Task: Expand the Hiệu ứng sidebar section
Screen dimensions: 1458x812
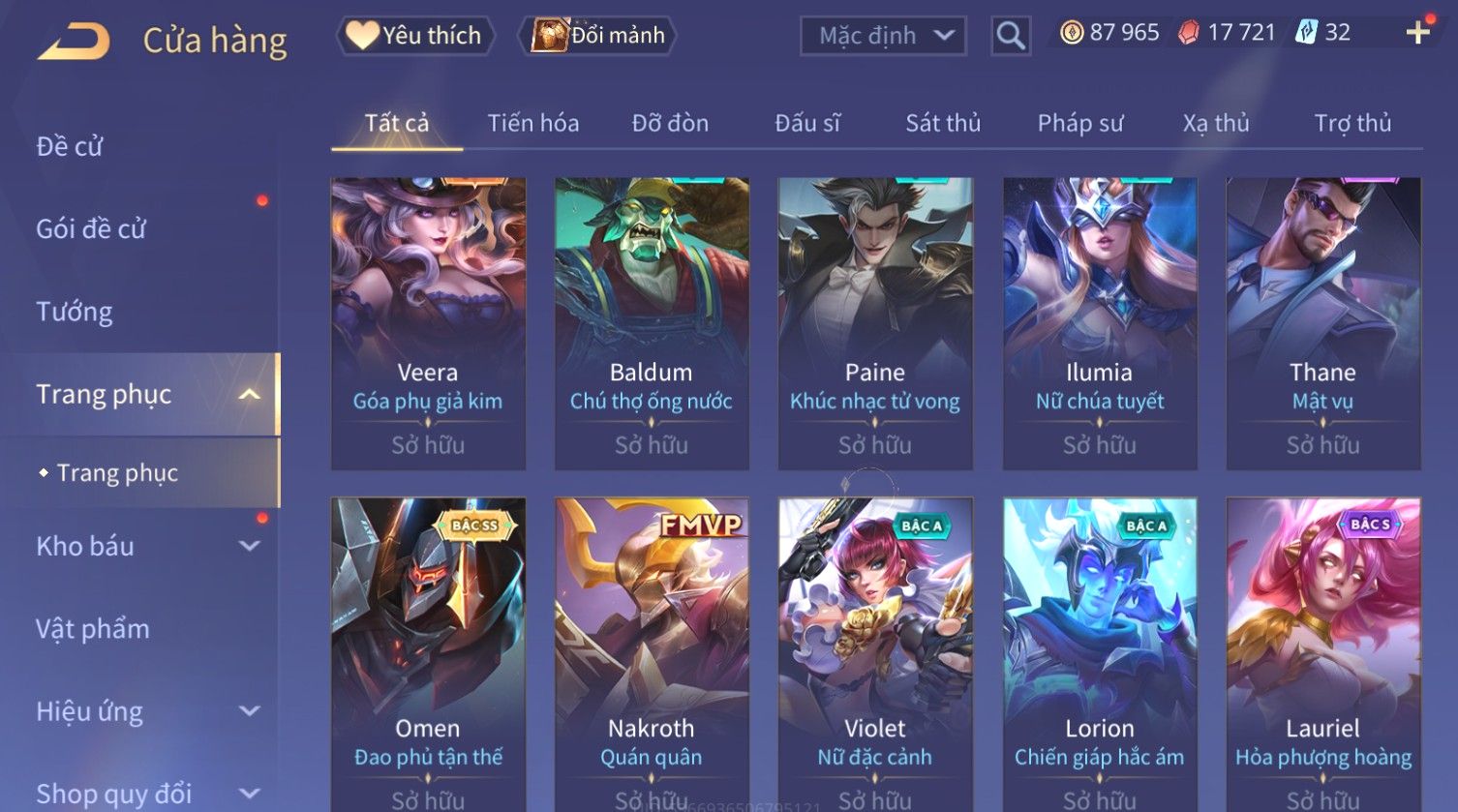Action: tap(249, 711)
